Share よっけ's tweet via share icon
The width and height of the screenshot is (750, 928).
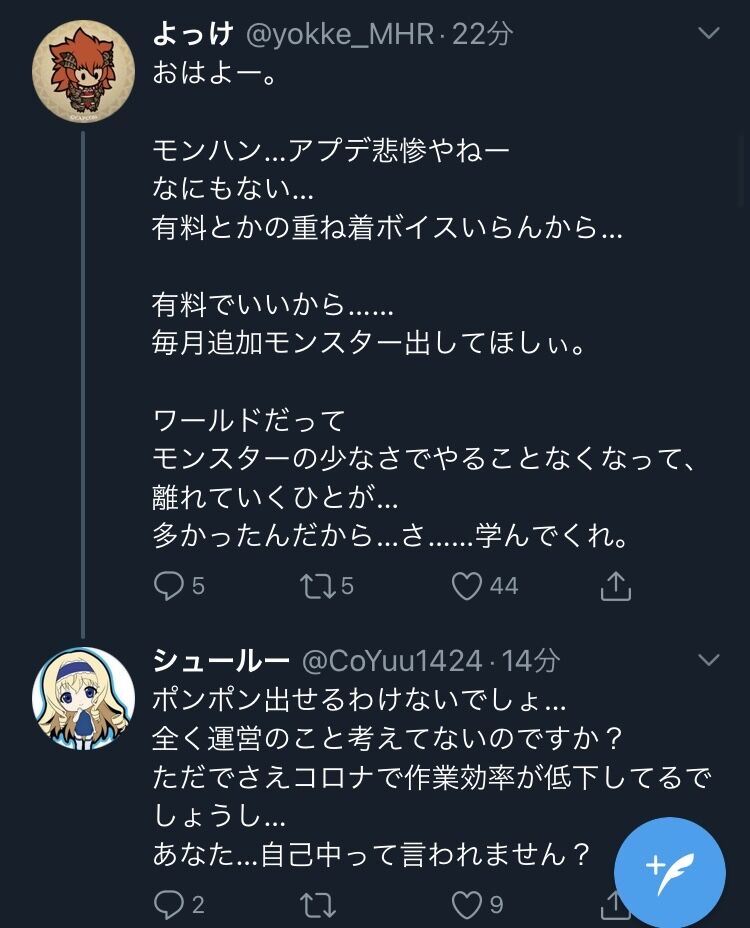(x=615, y=585)
